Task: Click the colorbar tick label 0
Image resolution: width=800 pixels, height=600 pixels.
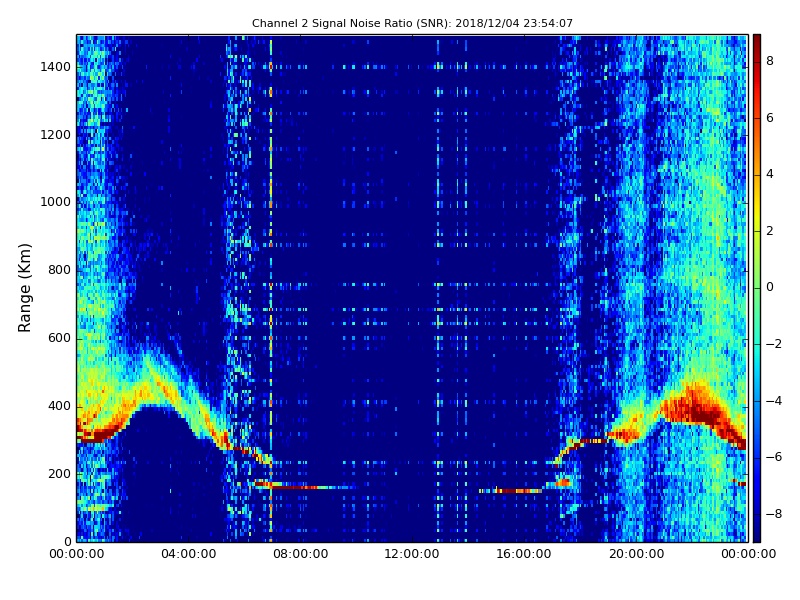Action: click(769, 287)
